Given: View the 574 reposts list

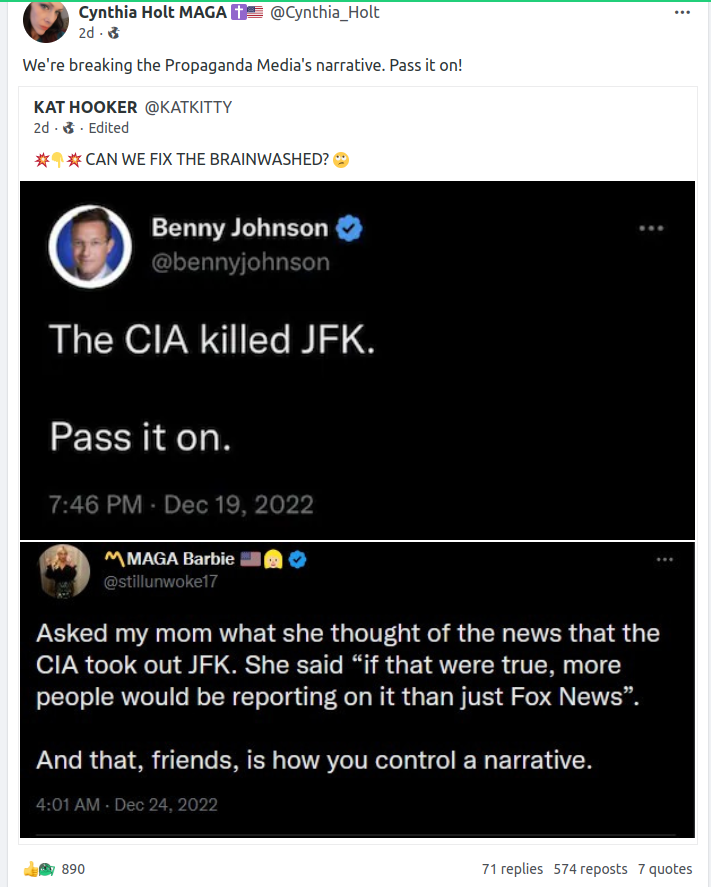Looking at the screenshot, I should click(590, 869).
